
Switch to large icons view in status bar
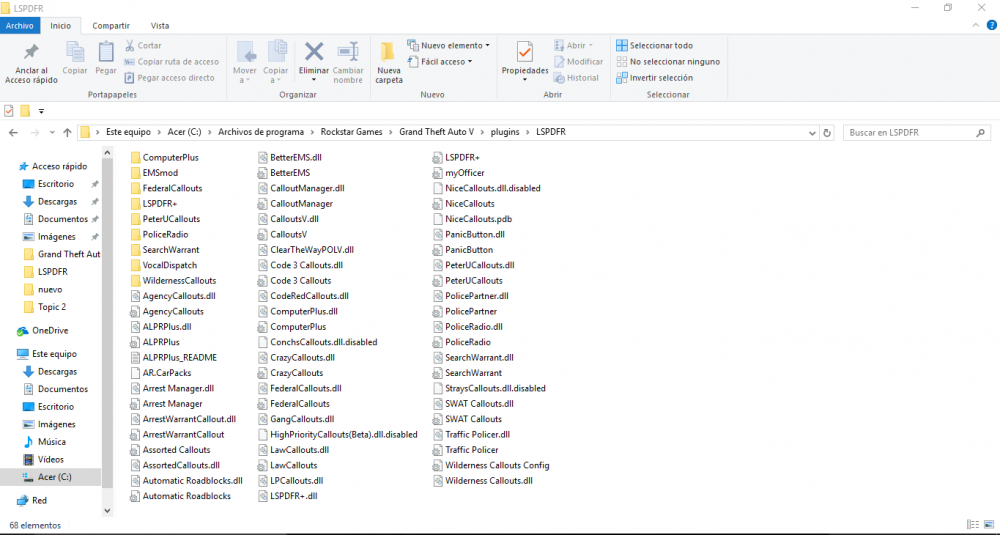coord(989,525)
